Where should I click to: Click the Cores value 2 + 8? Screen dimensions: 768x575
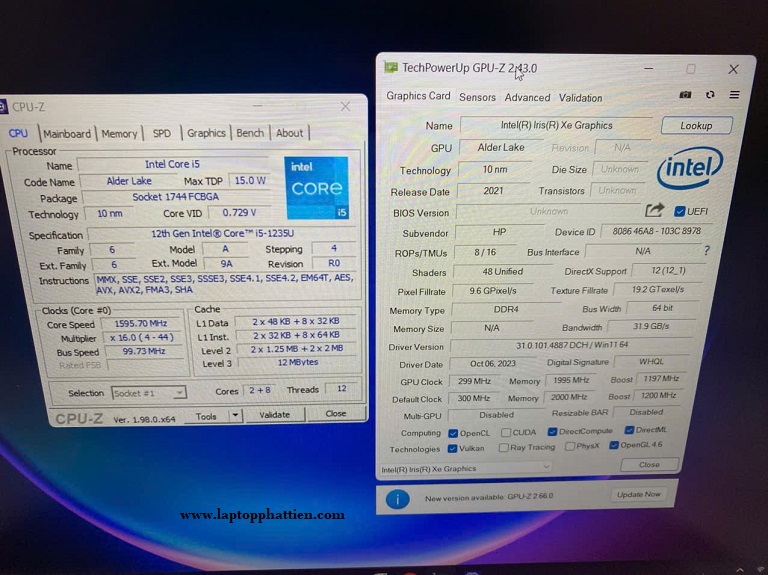[x=260, y=390]
